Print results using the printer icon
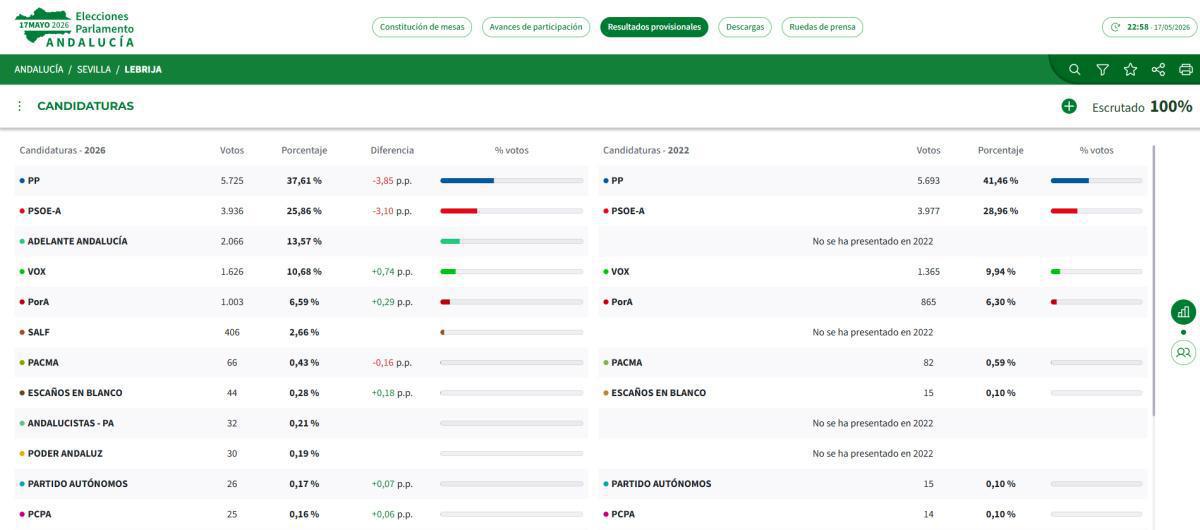The height and width of the screenshot is (530, 1200). pyautogui.click(x=1186, y=69)
